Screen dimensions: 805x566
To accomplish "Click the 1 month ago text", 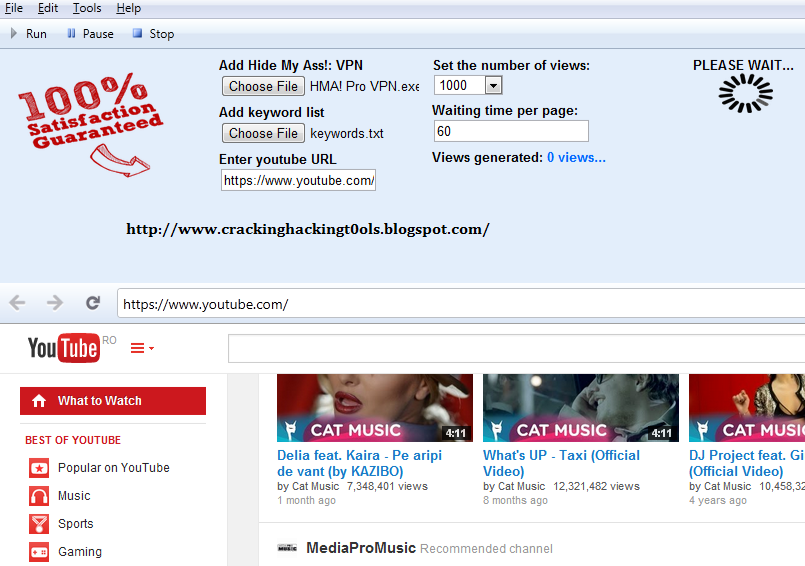I will click(x=306, y=500).
